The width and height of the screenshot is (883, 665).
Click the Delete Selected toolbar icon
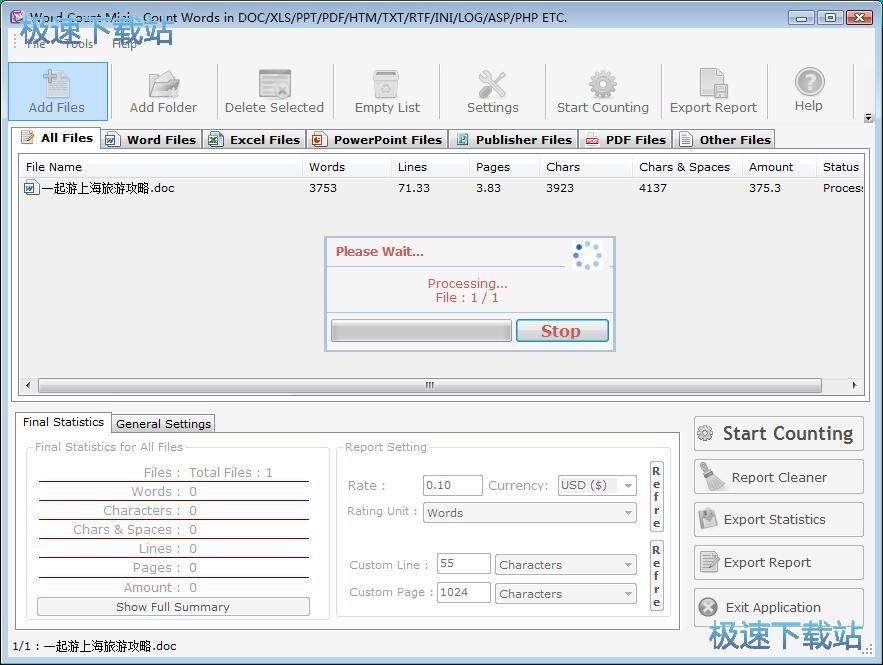click(x=274, y=91)
